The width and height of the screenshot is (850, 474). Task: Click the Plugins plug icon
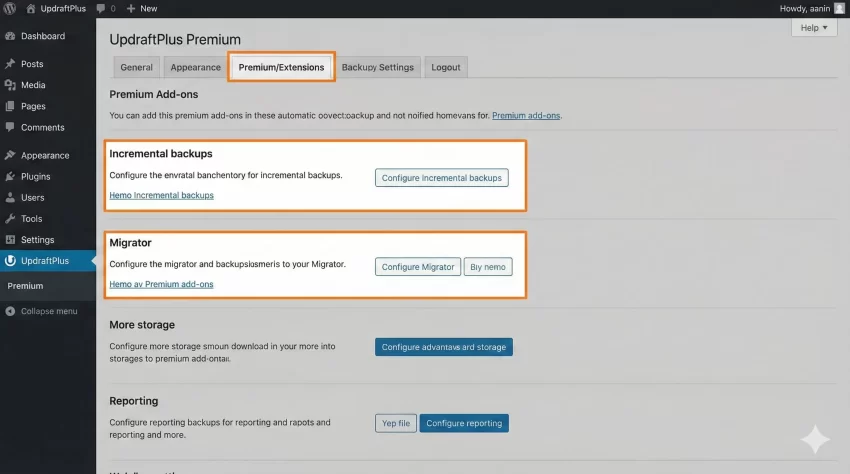pos(10,176)
